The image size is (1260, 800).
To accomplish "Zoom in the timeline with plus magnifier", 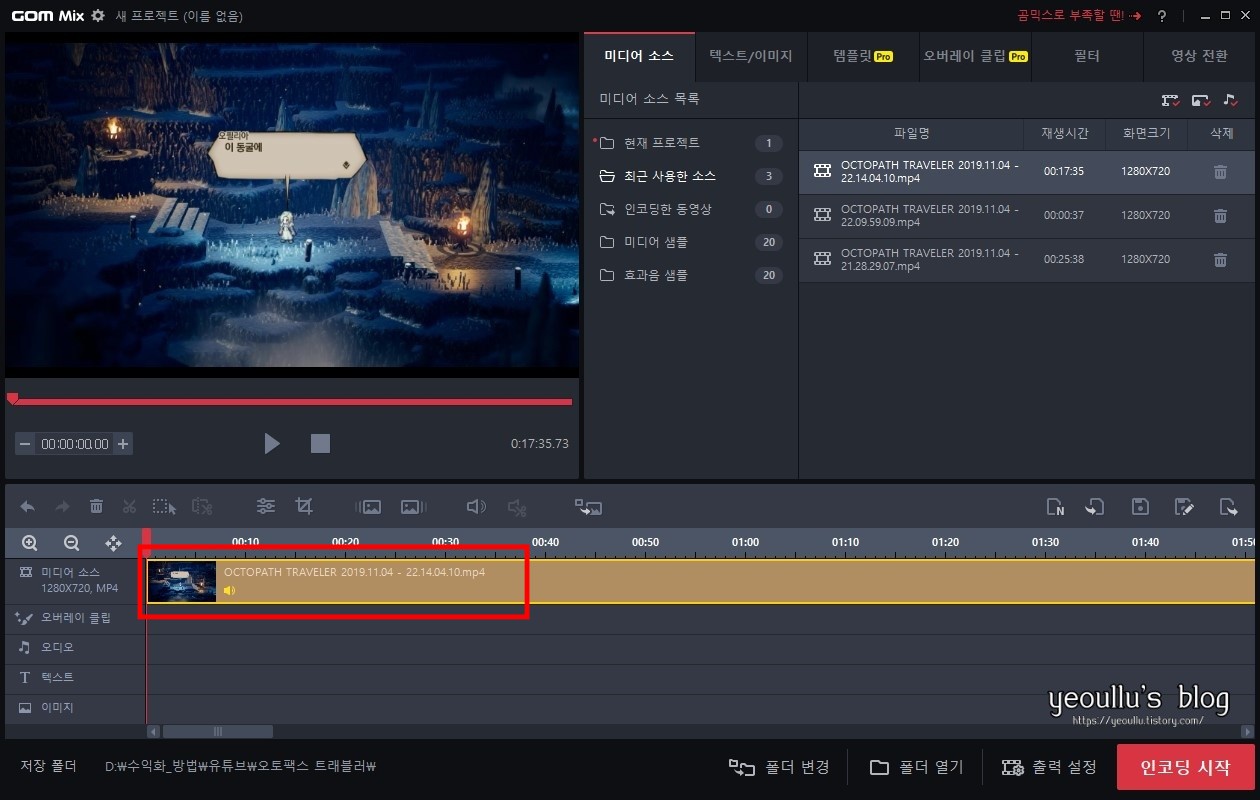I will pos(30,543).
